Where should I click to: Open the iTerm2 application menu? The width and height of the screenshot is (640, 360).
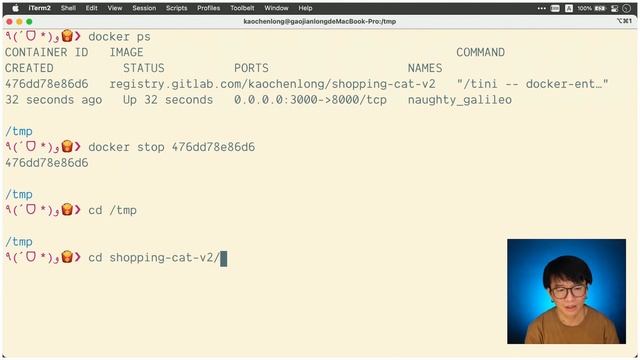40,8
